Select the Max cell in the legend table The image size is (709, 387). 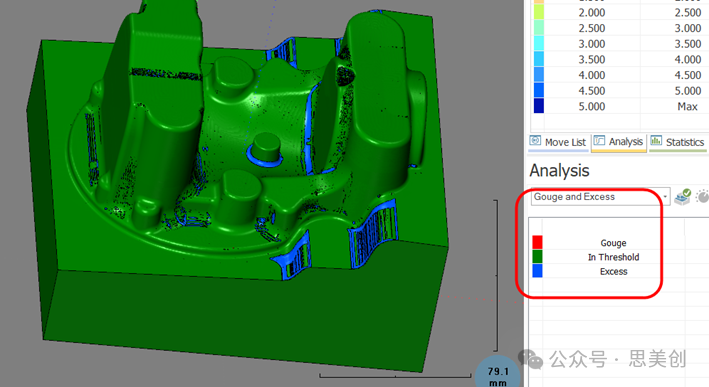coord(687,107)
